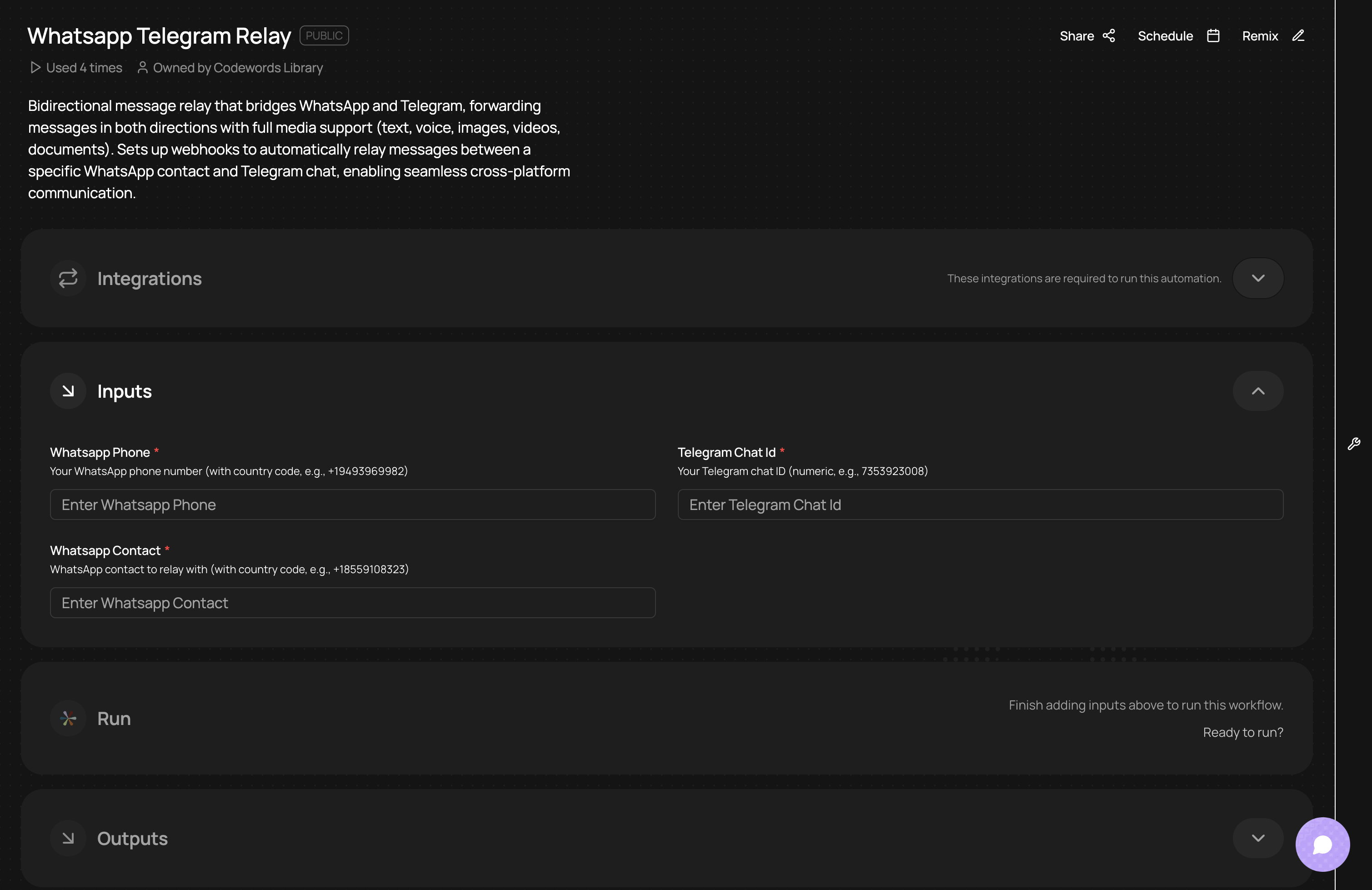The height and width of the screenshot is (890, 1372).
Task: Focus the Enter Whatsapp Contact field
Action: (352, 603)
